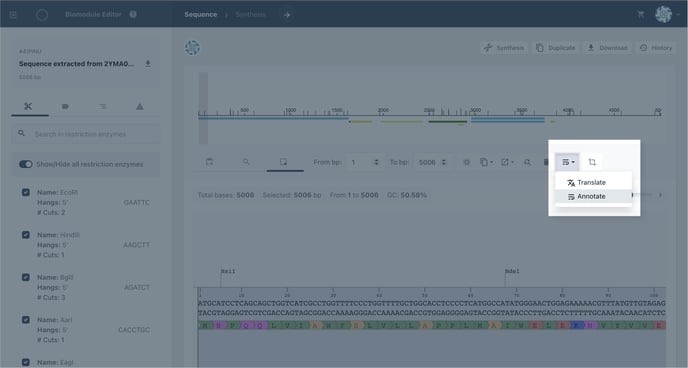Click the sequence logo icon above map
Viewport: 688px width, 368px height.
point(192,48)
